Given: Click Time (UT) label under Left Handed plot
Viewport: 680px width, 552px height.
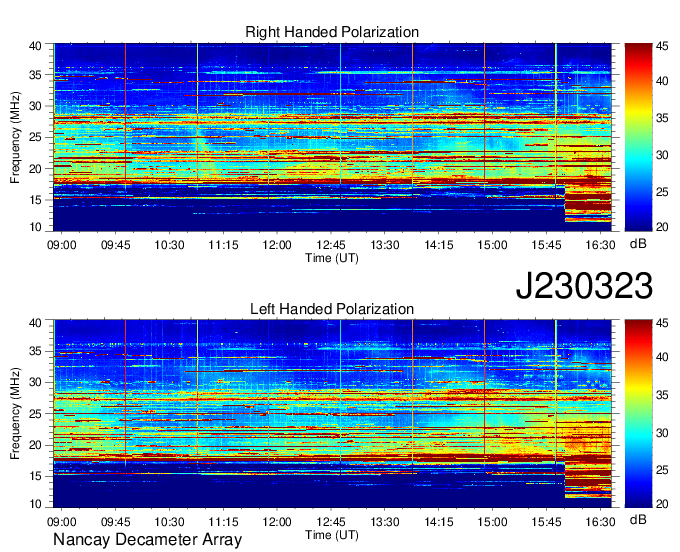Looking at the screenshot, I should click(x=332, y=535).
